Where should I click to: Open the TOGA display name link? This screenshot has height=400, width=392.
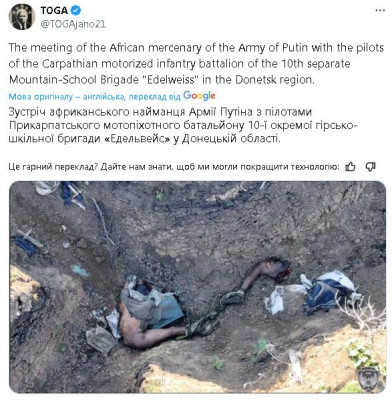click(54, 11)
